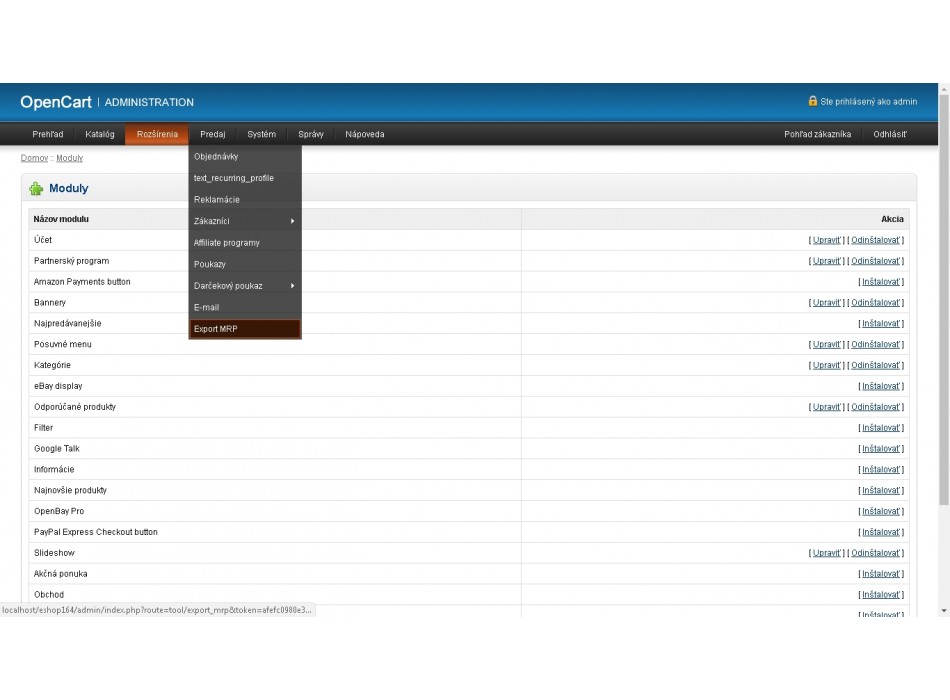Uninstall the Posuvné menu module
Viewport: 950px width, 700px height.
pos(875,344)
